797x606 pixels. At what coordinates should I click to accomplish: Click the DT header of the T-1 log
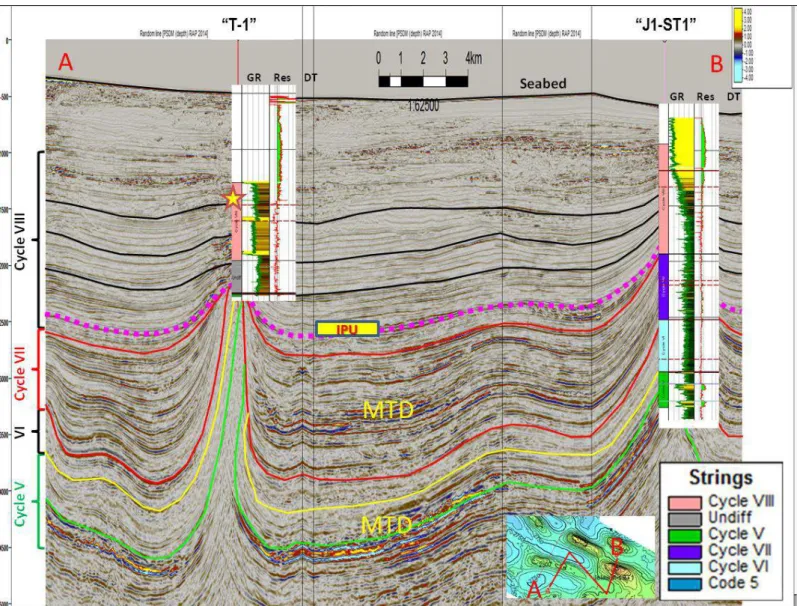[x=311, y=77]
